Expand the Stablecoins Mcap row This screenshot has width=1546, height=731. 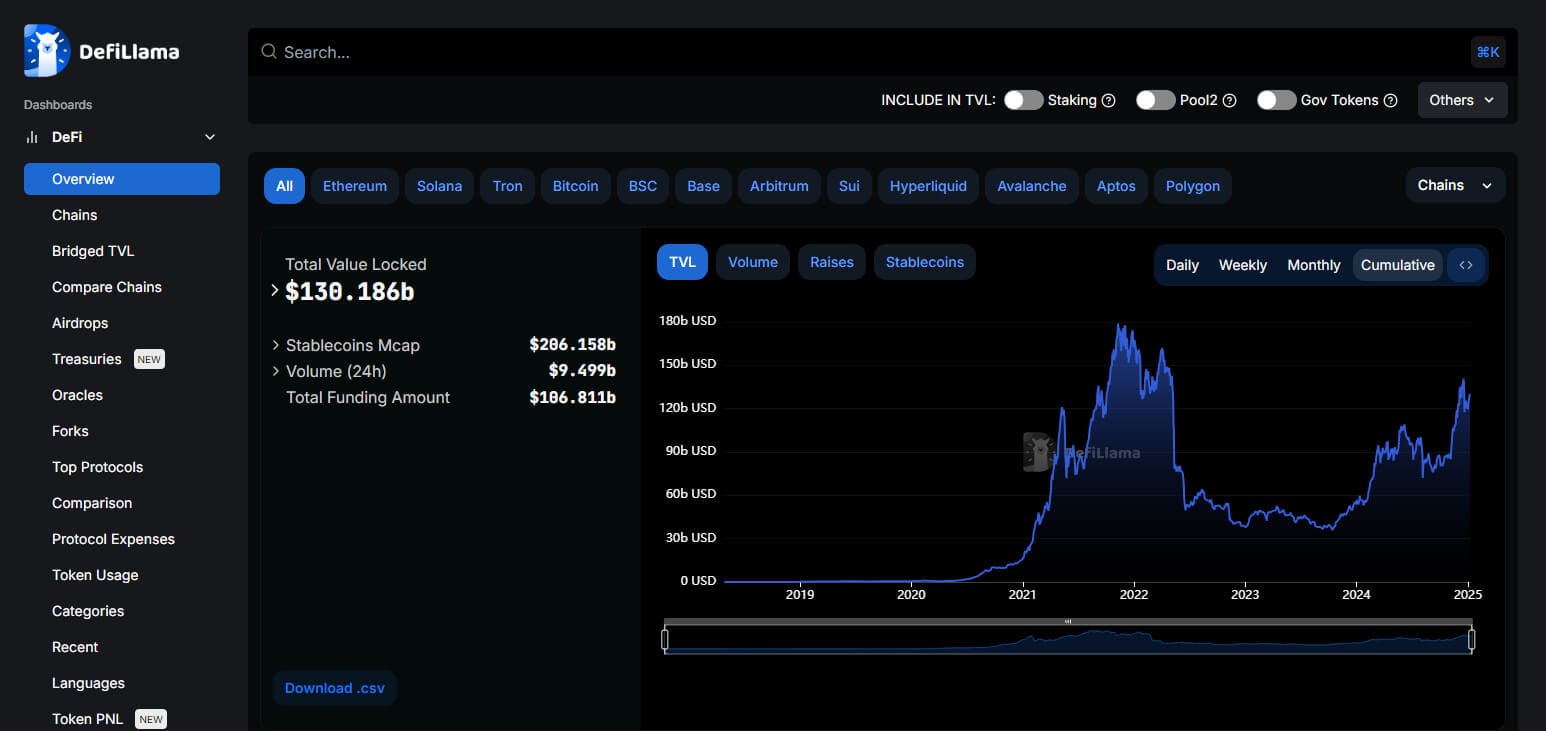pyautogui.click(x=276, y=345)
